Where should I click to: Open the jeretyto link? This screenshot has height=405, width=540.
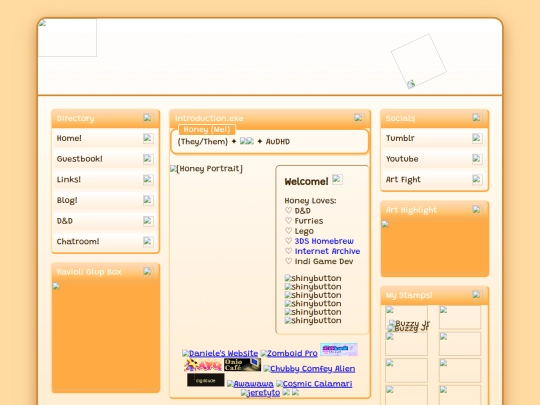click(260, 393)
